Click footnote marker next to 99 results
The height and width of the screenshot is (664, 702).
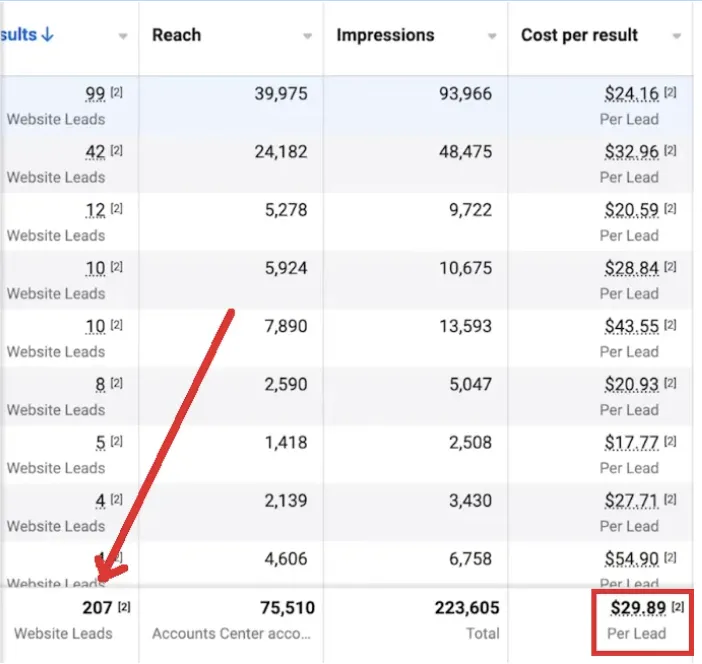tap(117, 93)
